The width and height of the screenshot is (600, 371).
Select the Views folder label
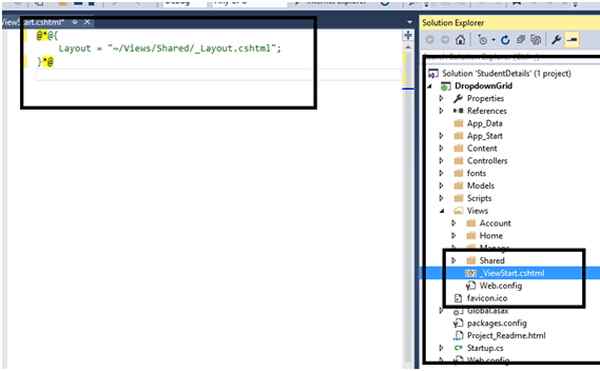(x=477, y=211)
